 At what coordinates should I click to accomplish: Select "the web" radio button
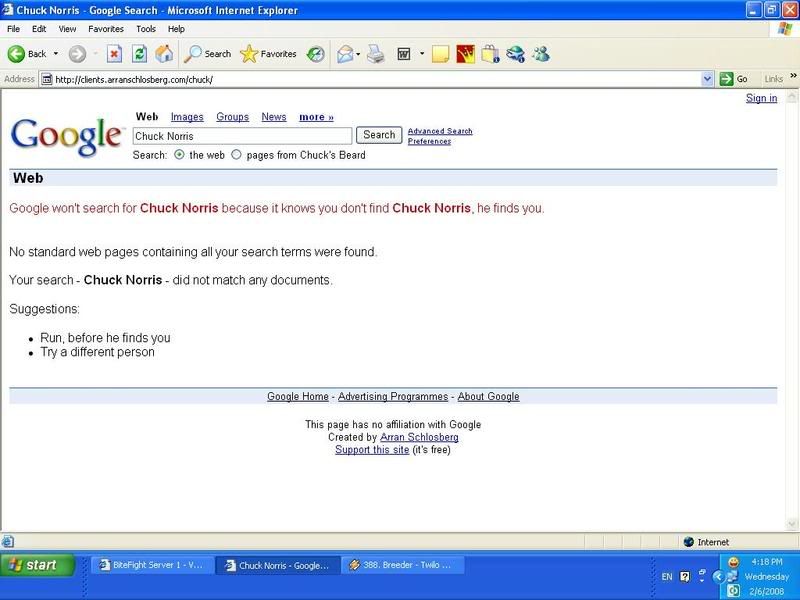pyautogui.click(x=179, y=155)
